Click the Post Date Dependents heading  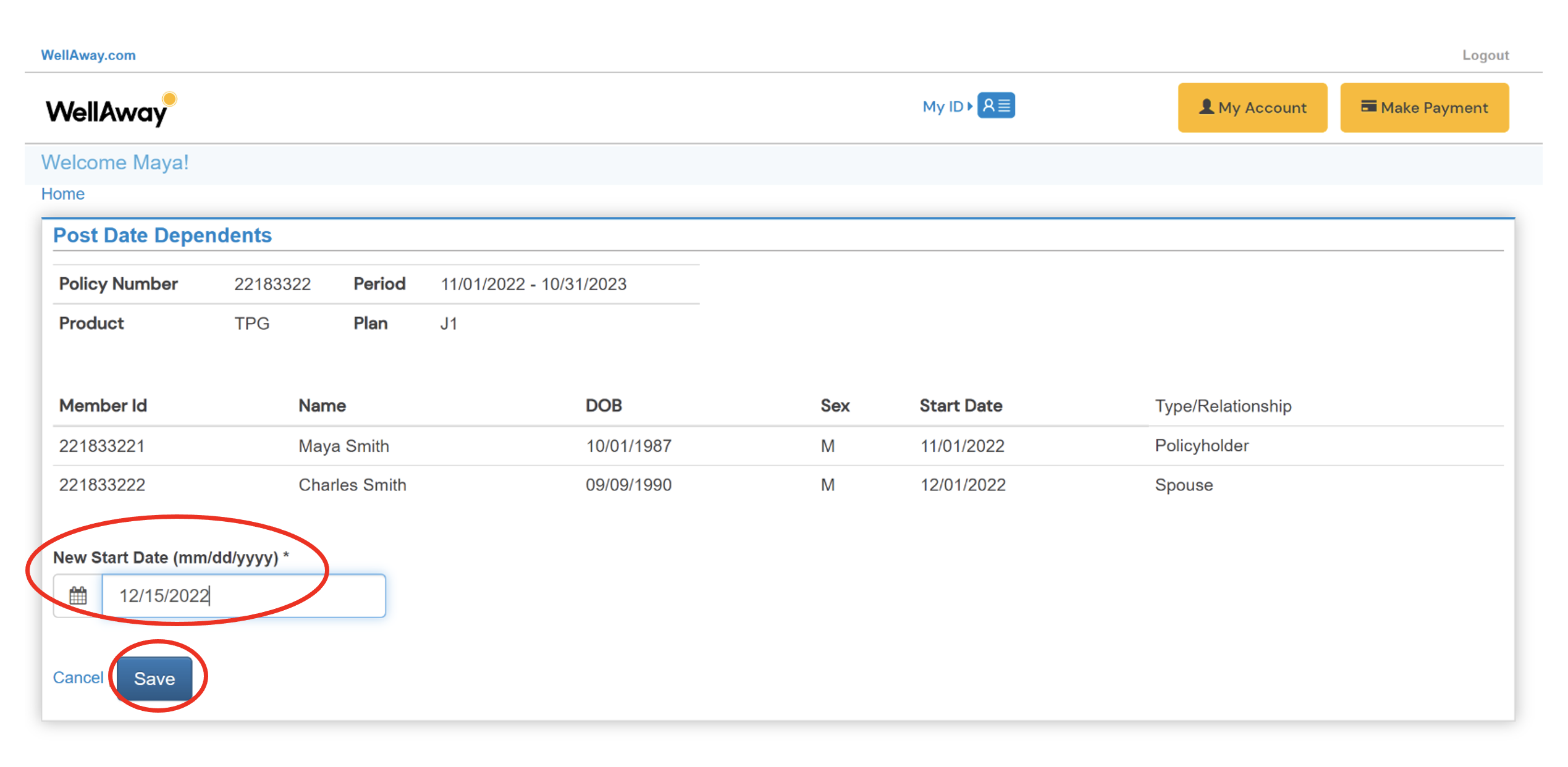tap(162, 235)
